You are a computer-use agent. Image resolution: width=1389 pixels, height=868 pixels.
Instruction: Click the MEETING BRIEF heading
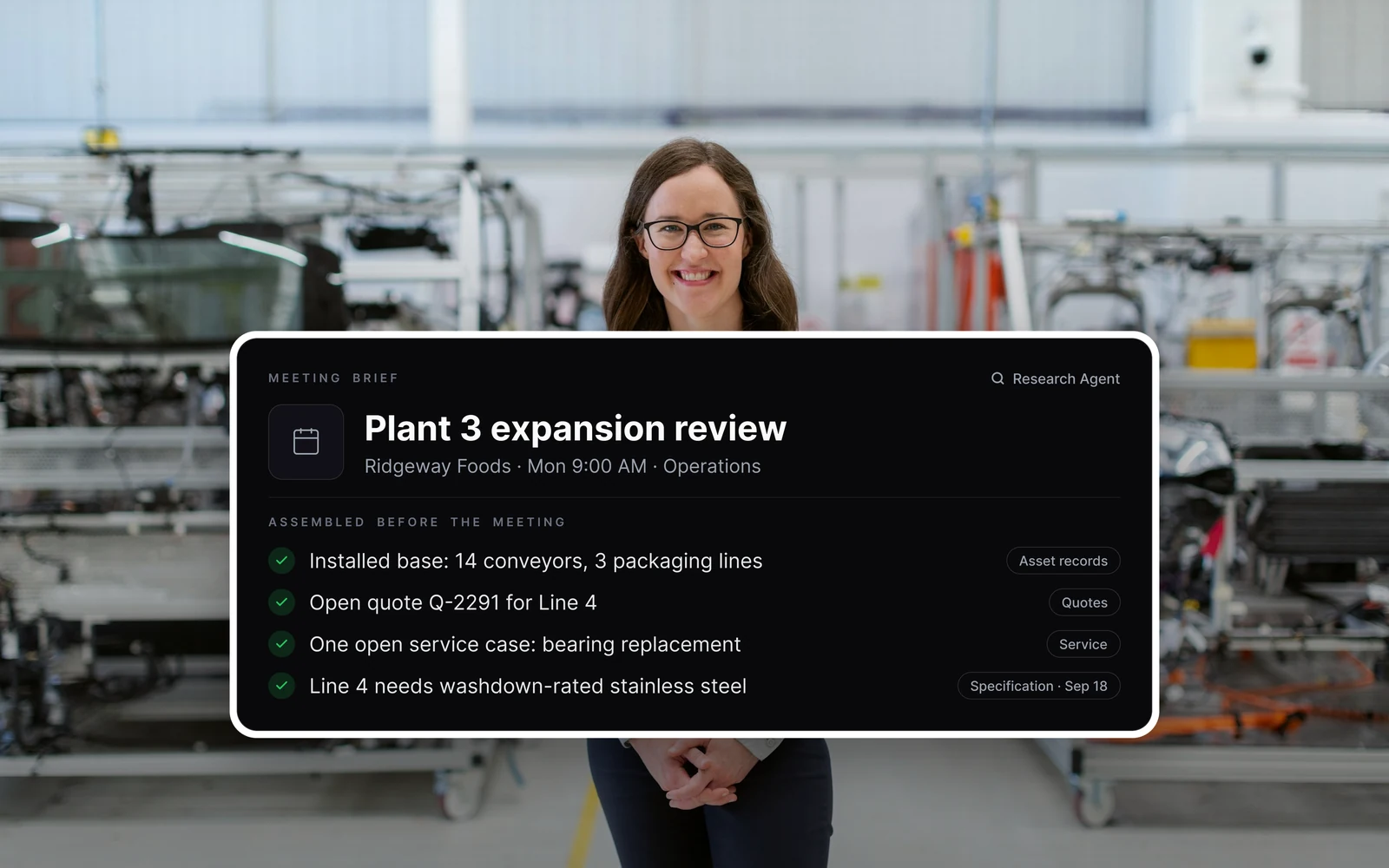pos(333,378)
